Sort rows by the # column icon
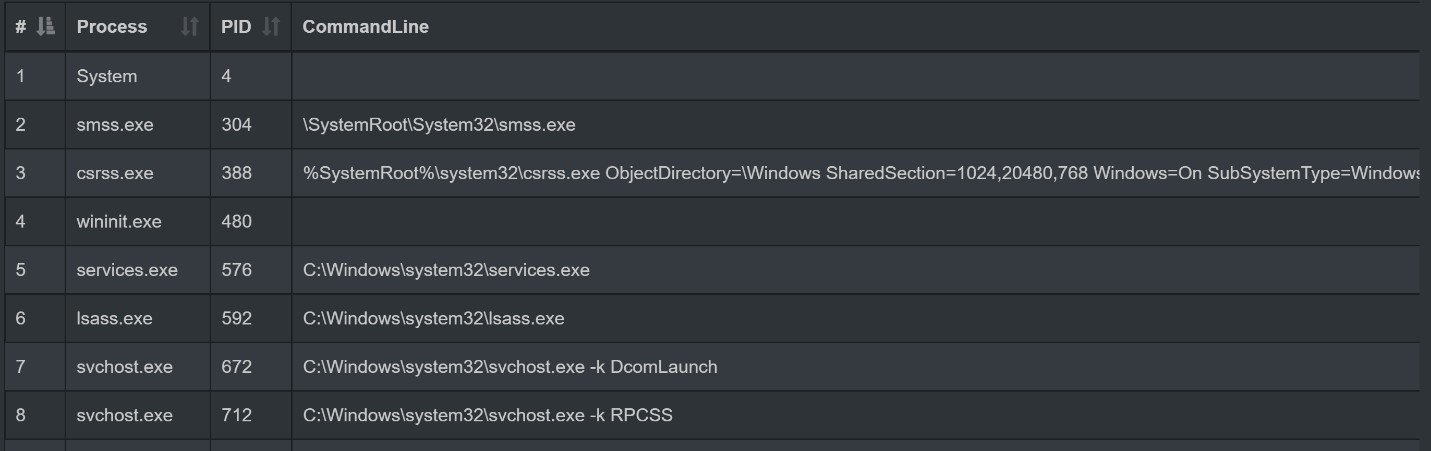Screen dimensions: 1431x451 (45, 27)
